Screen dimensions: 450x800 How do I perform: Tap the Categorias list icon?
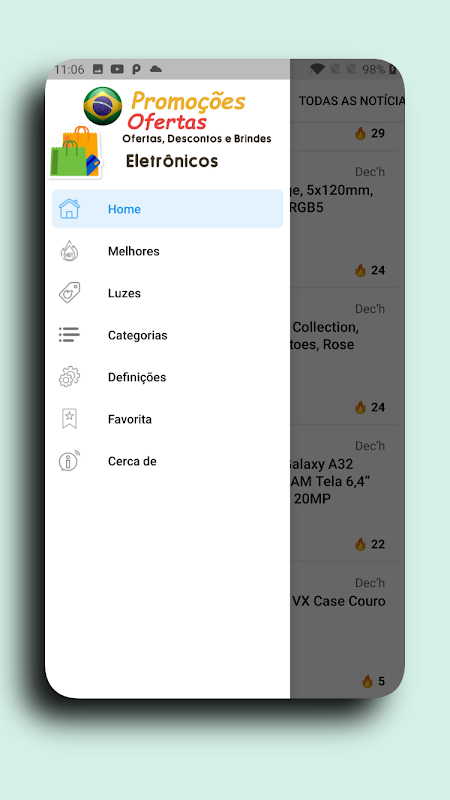coord(69,335)
